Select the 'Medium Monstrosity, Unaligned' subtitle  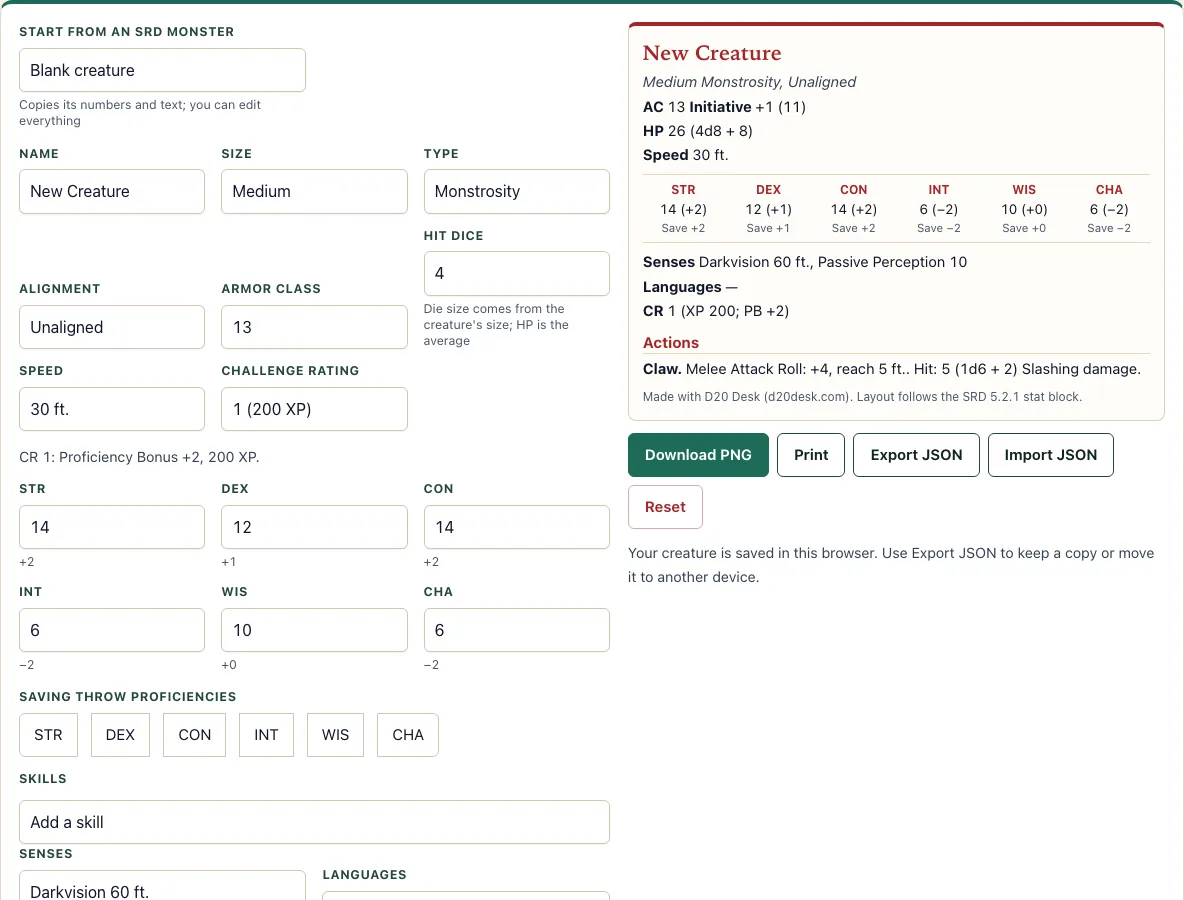749,82
